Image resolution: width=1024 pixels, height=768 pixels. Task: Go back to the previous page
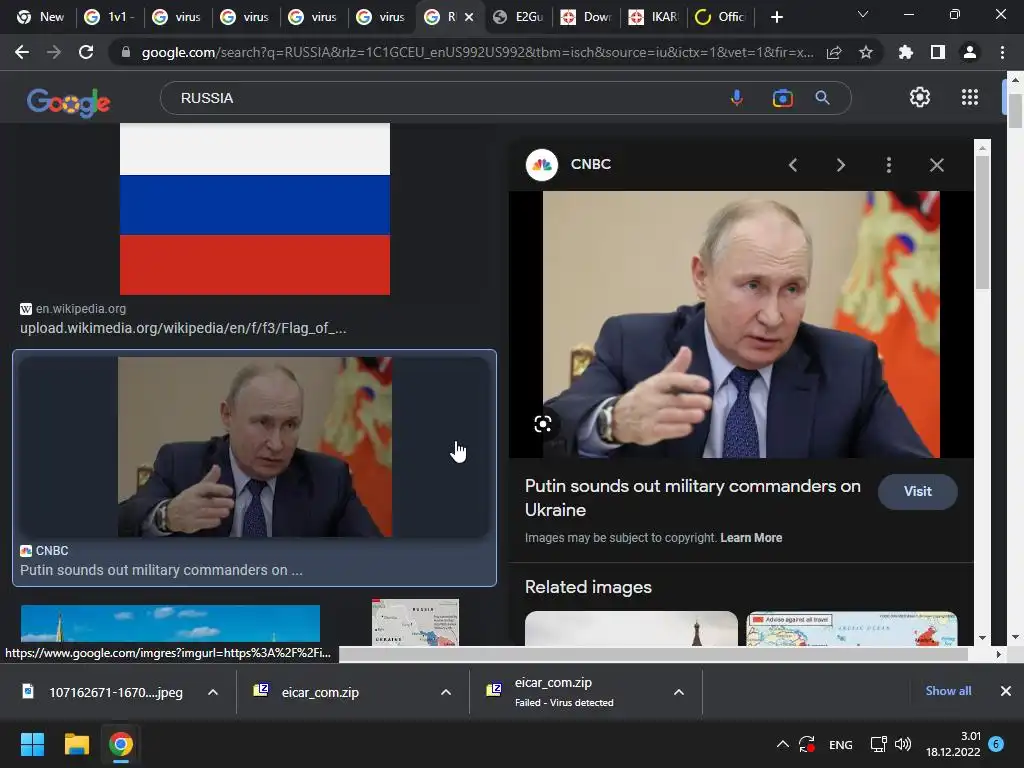click(22, 52)
